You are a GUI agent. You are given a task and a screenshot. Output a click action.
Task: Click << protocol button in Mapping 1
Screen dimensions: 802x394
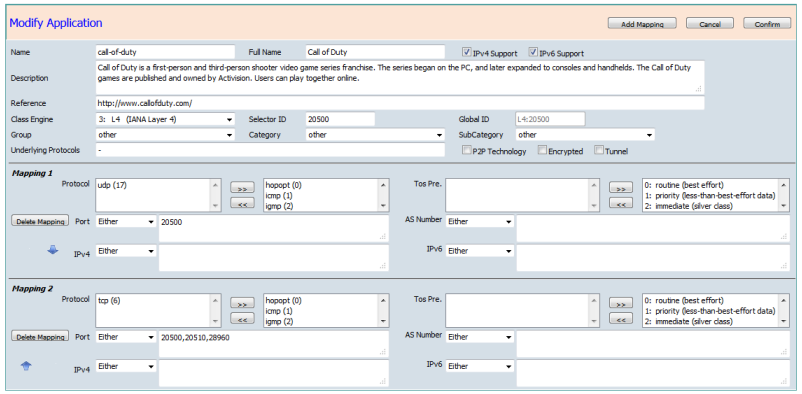(x=242, y=203)
